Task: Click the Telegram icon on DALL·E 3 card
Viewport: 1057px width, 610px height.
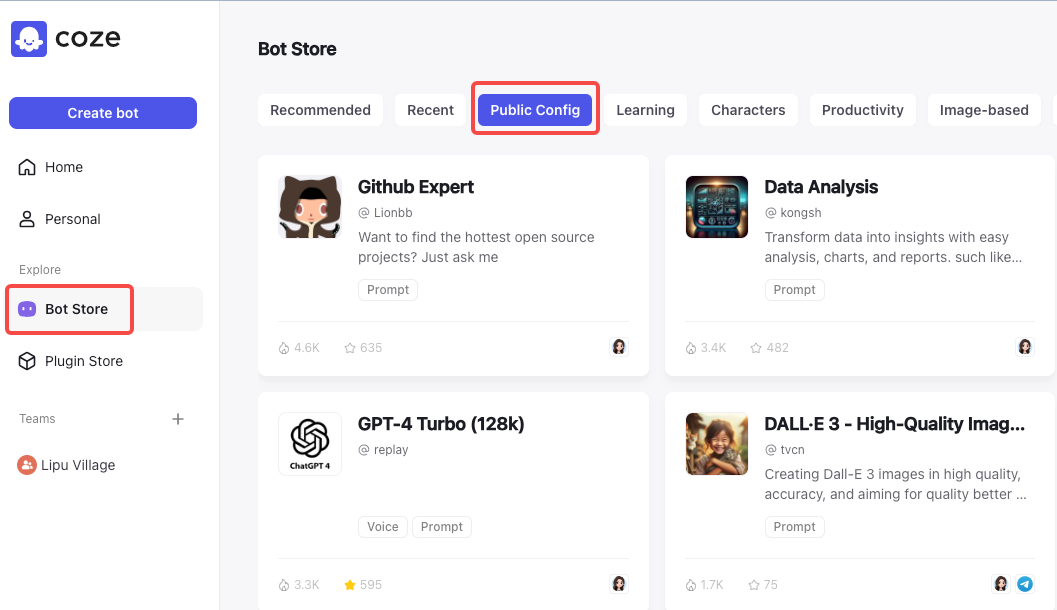Action: 1025,584
